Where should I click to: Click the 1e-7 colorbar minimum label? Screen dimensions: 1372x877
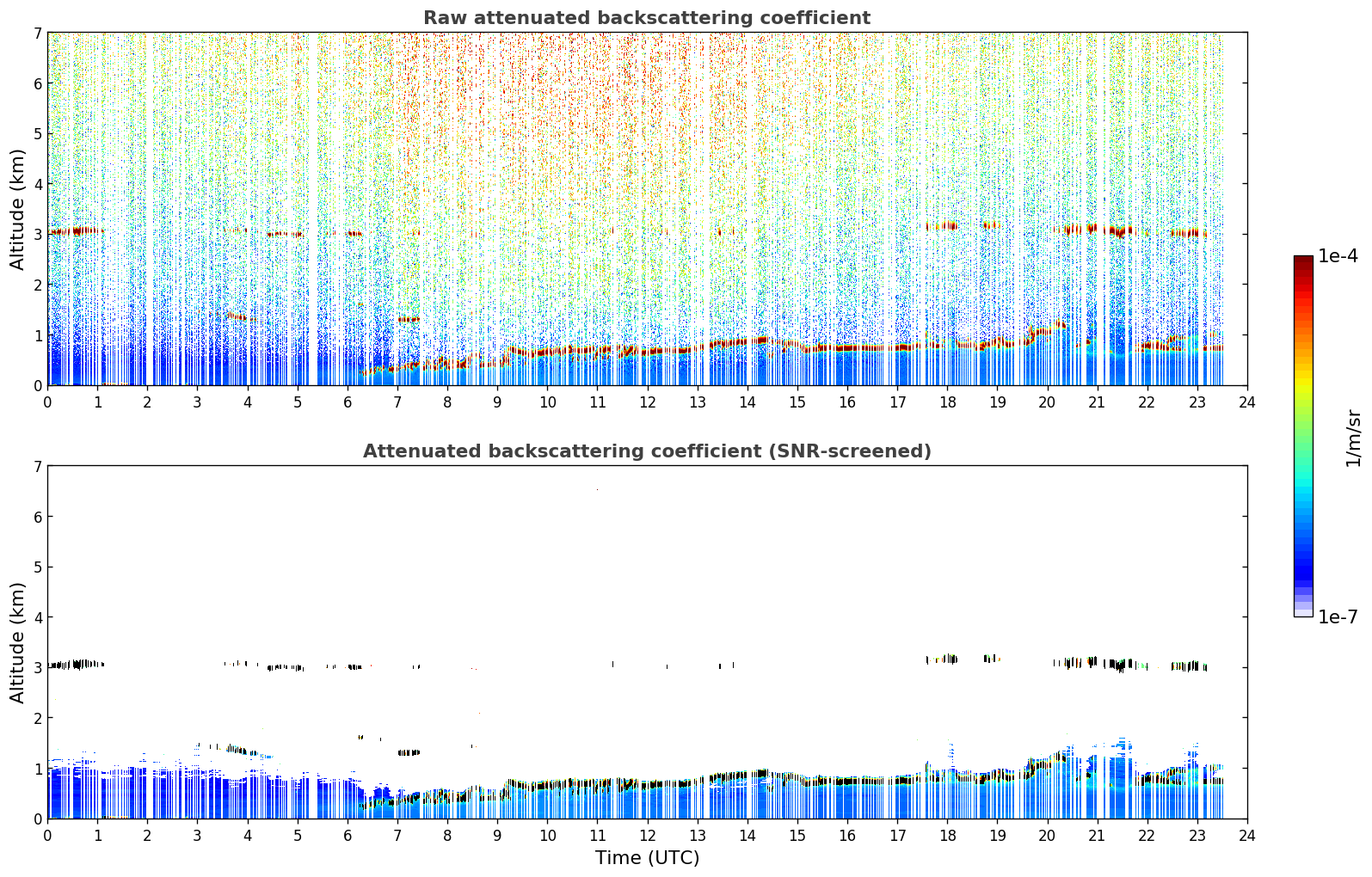[x=1338, y=617]
